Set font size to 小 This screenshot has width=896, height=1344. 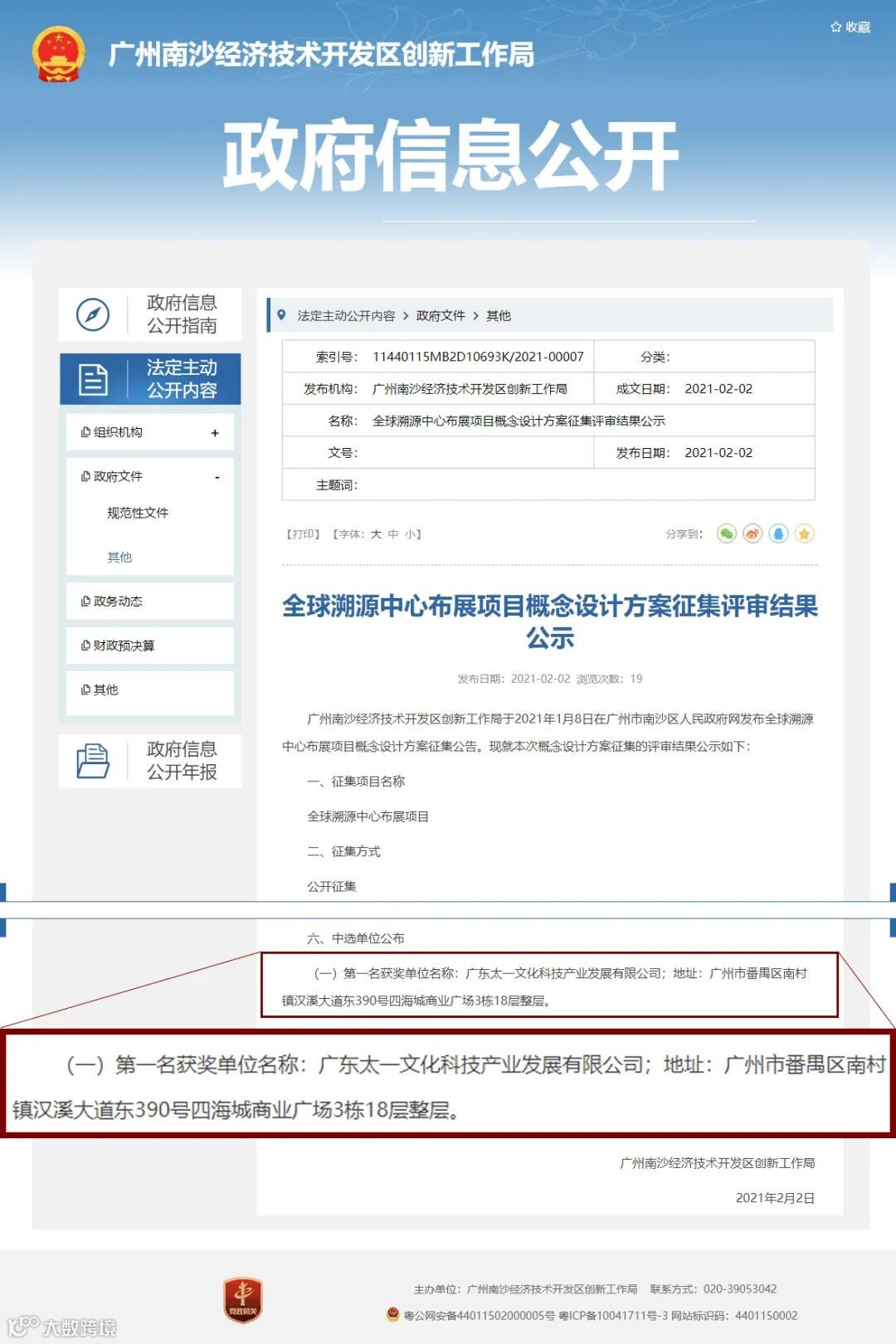(411, 534)
